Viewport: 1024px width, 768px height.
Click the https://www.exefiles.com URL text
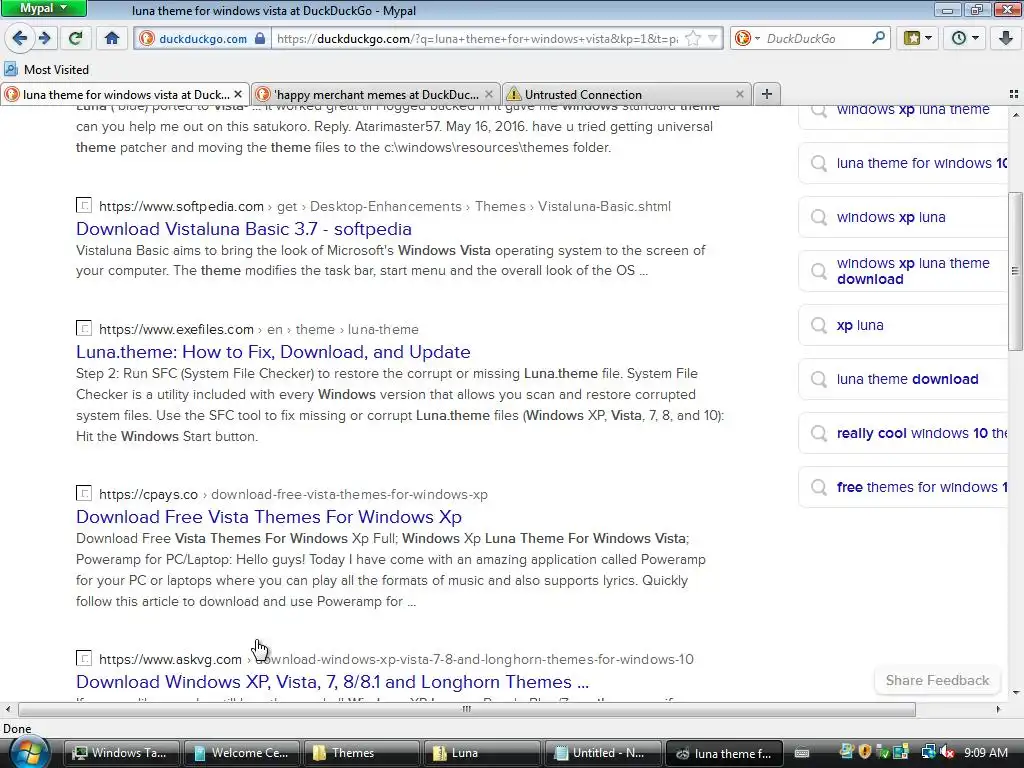[176, 329]
